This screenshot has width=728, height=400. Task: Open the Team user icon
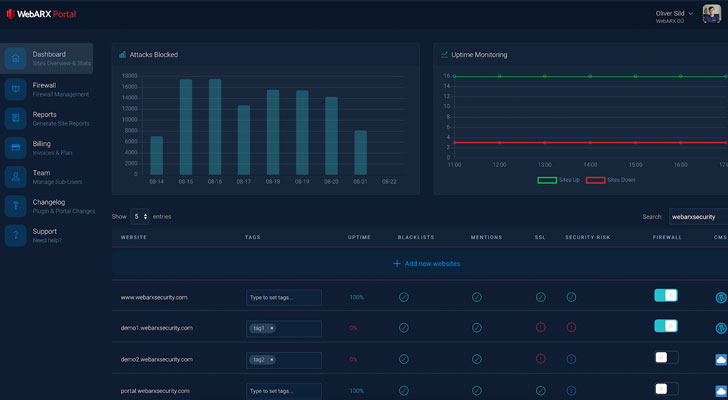tap(15, 177)
